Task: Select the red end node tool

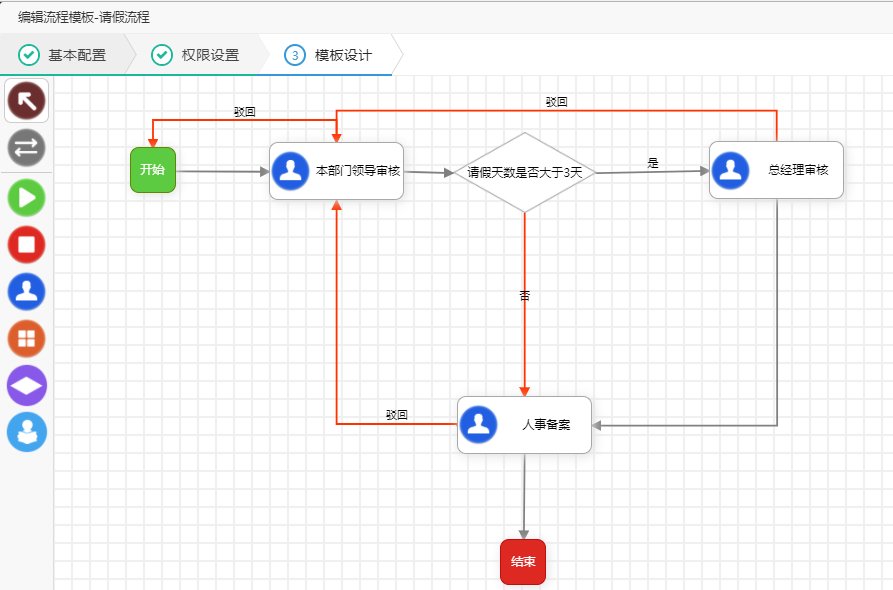Action: (26, 245)
